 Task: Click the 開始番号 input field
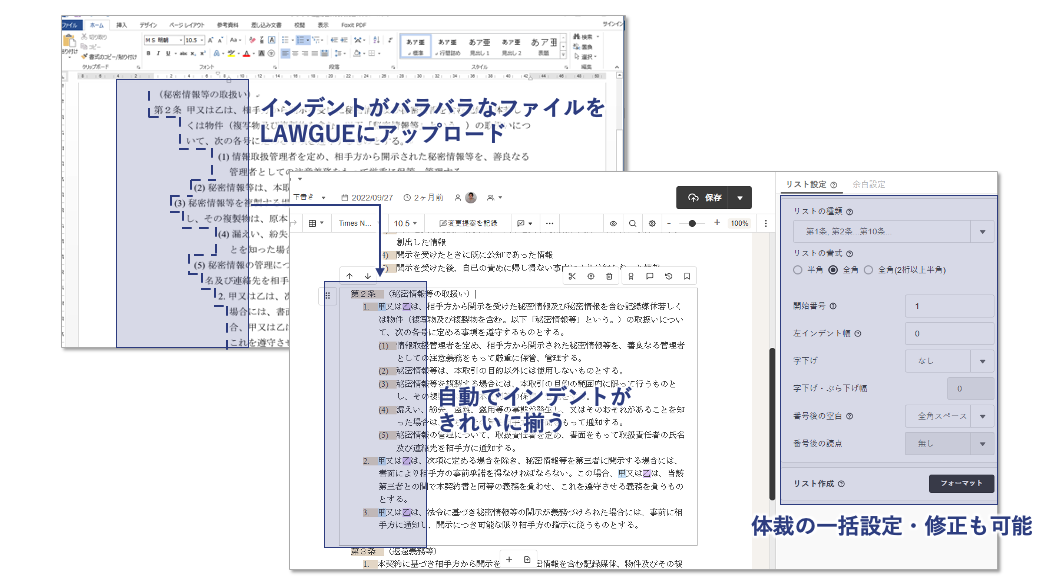pos(950,306)
